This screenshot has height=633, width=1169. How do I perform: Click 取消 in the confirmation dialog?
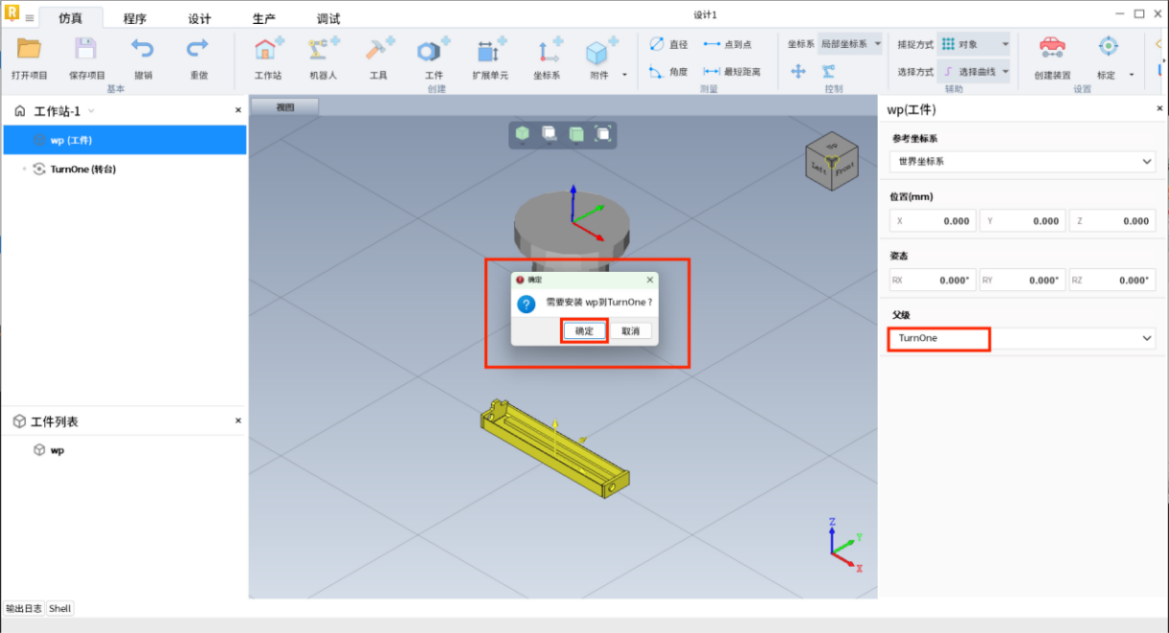(x=630, y=331)
